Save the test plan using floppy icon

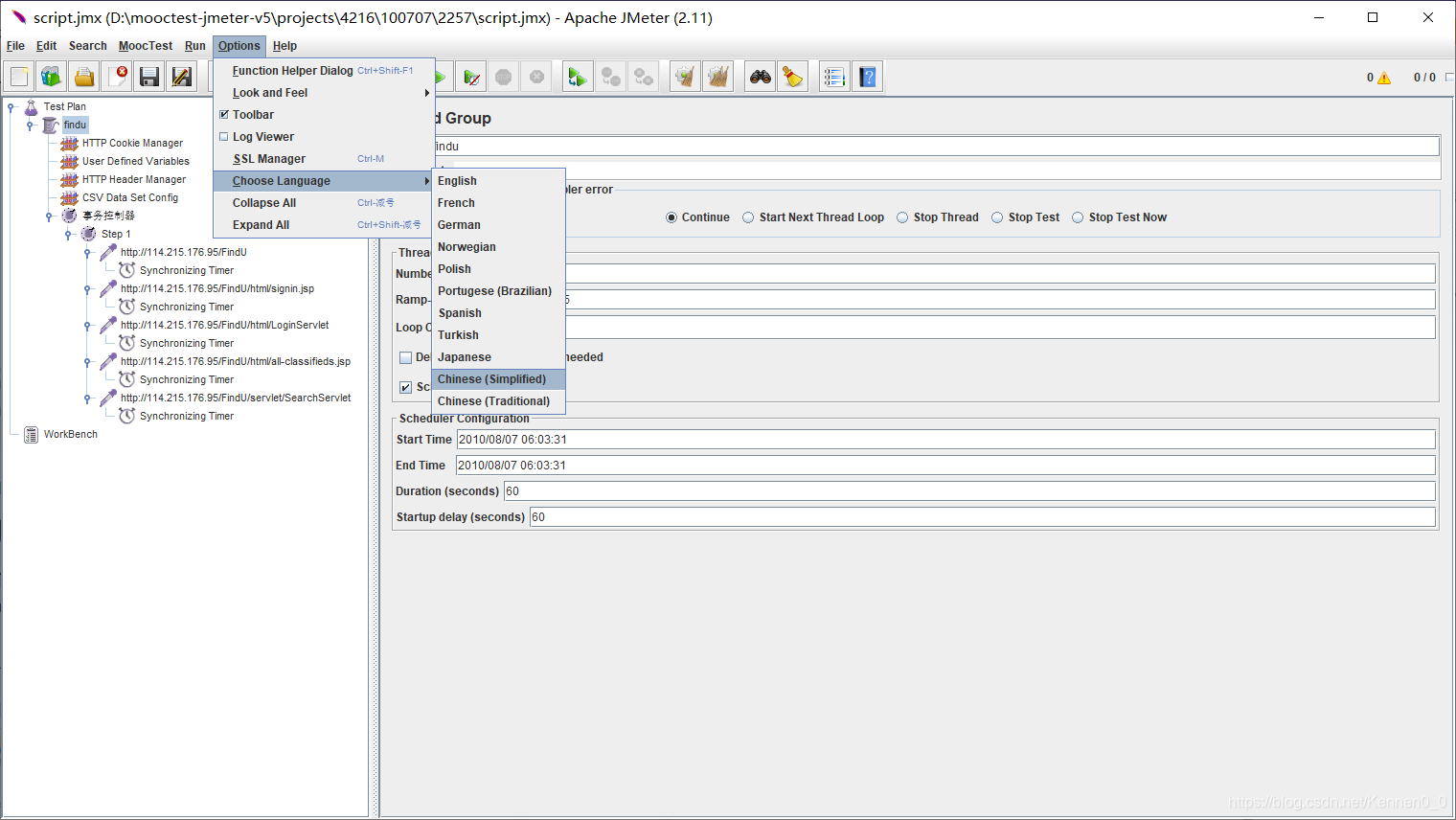click(149, 77)
